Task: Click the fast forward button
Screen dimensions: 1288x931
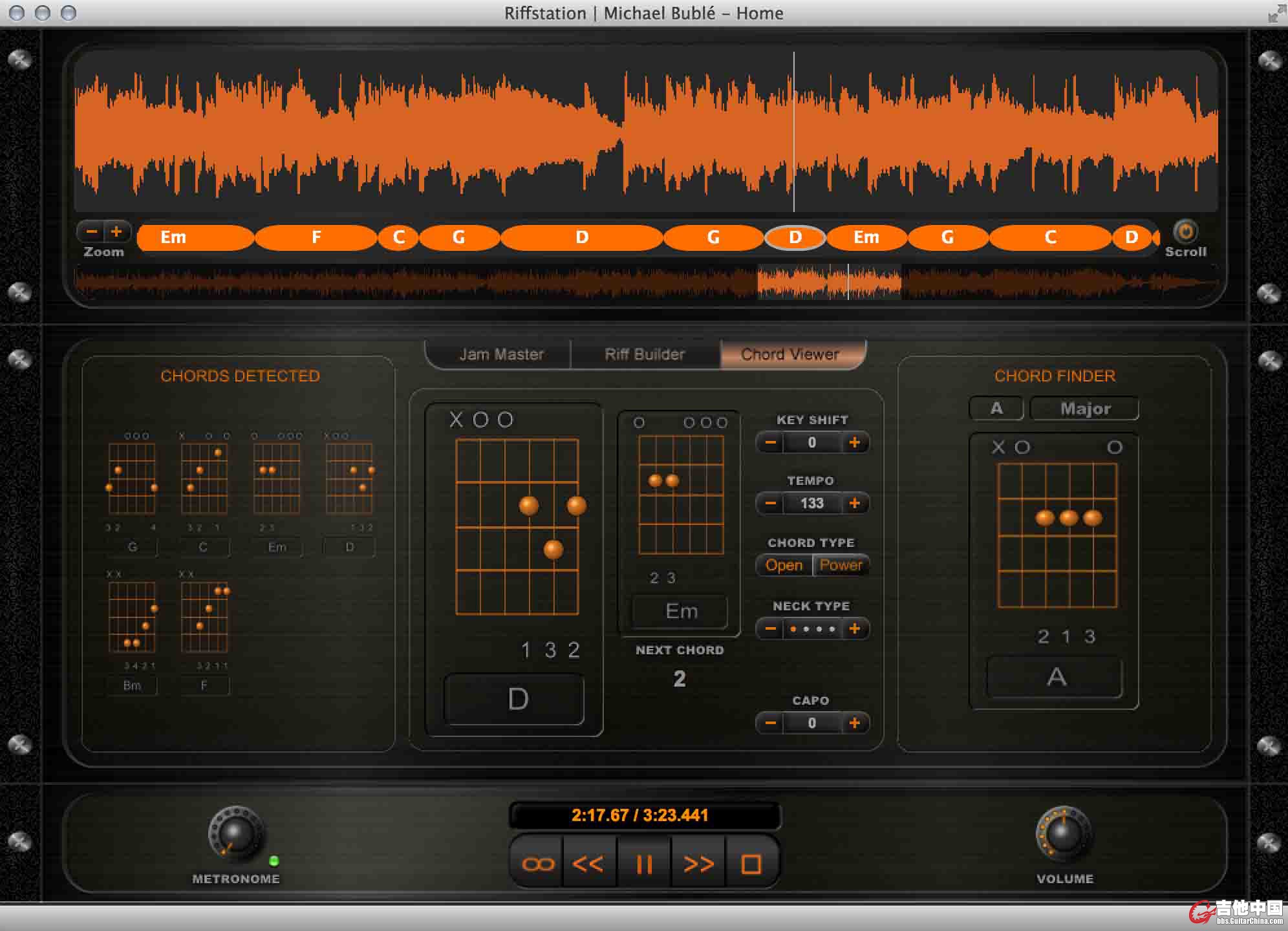Action: coord(698,864)
